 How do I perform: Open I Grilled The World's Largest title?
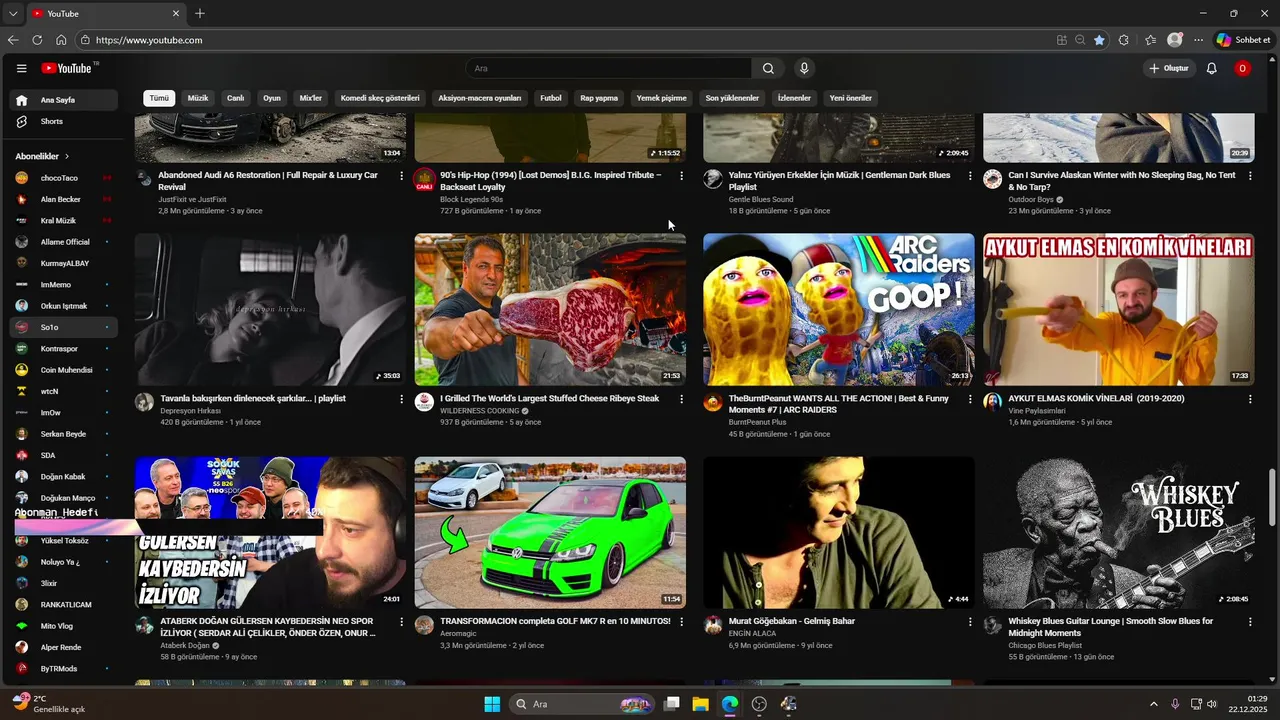point(549,398)
